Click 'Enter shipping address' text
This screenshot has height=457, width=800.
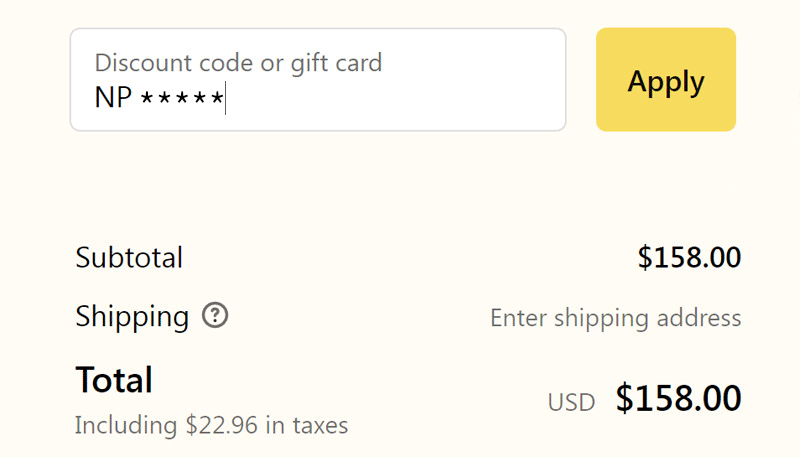pos(615,318)
